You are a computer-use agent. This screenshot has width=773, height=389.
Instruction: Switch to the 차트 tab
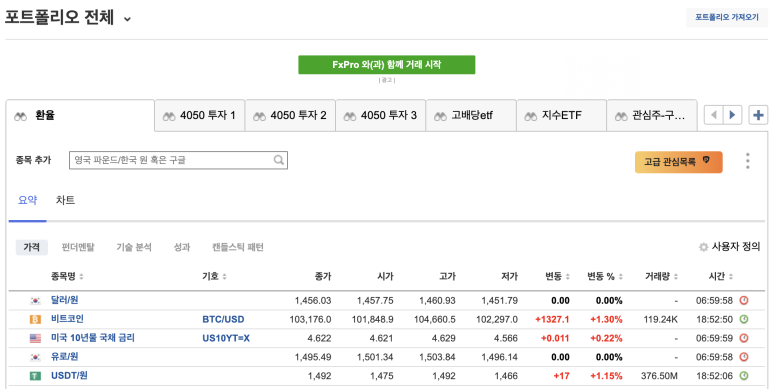[x=65, y=200]
